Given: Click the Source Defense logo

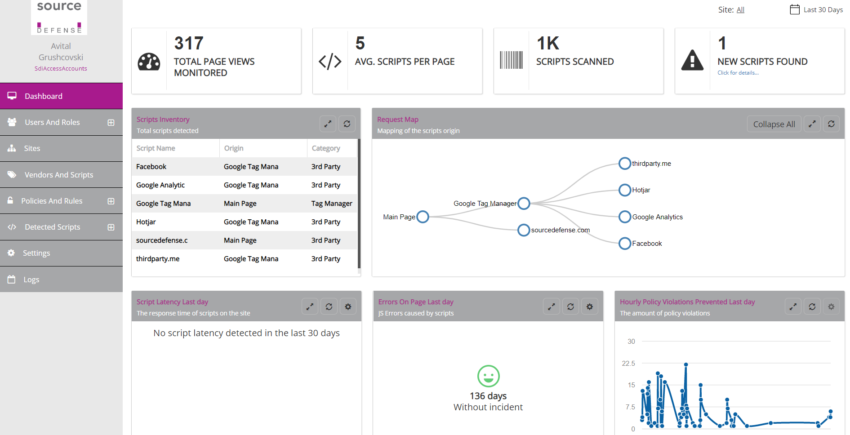Looking at the screenshot, I should [x=59, y=17].
